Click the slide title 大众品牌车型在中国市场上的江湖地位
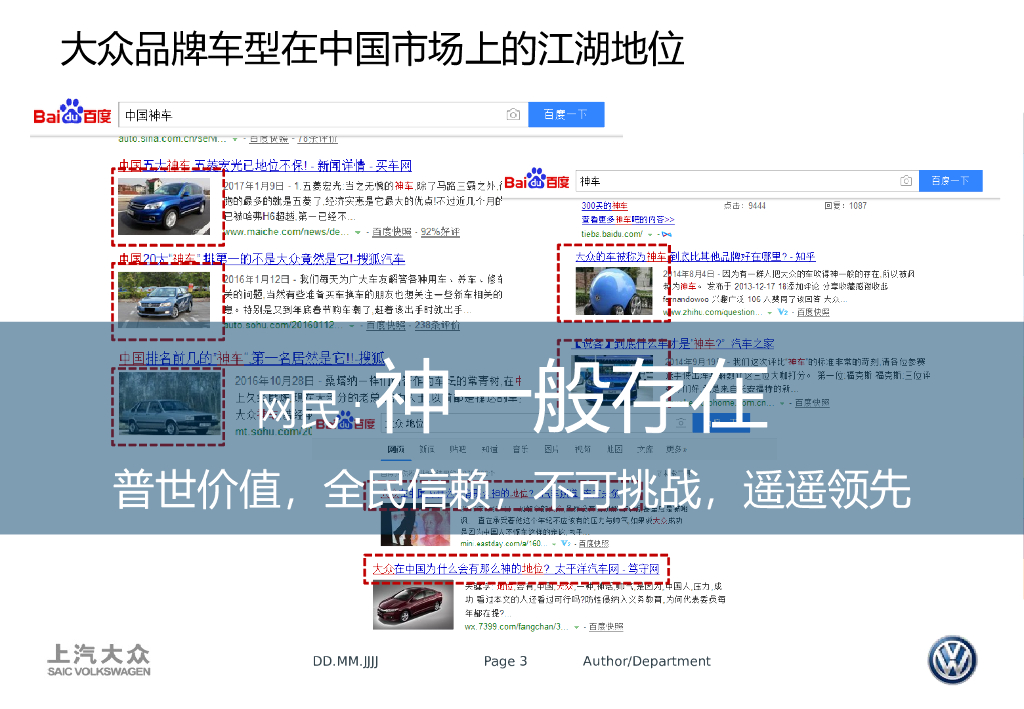 (x=372, y=49)
